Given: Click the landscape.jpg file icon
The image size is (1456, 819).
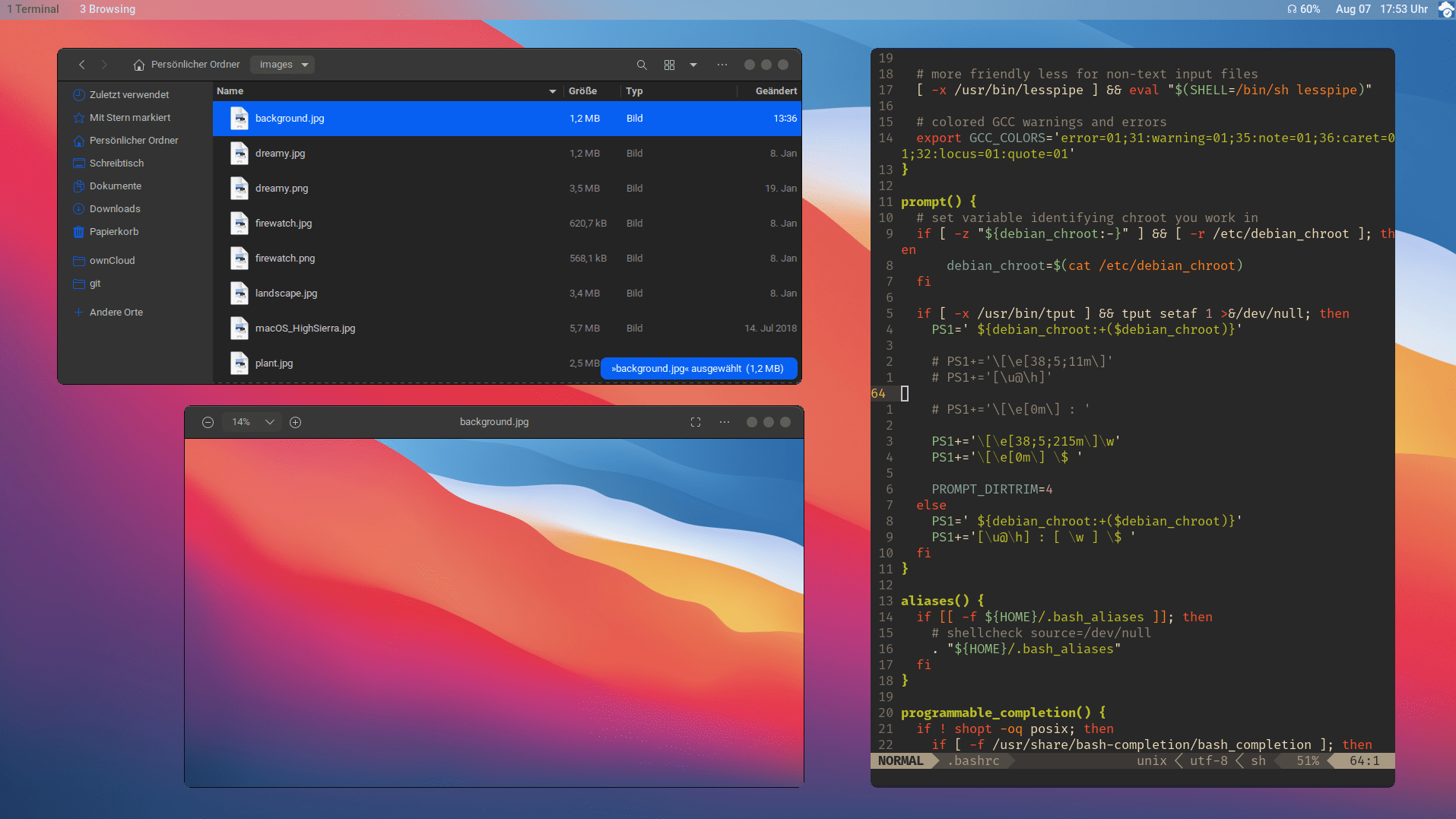Looking at the screenshot, I should (239, 294).
